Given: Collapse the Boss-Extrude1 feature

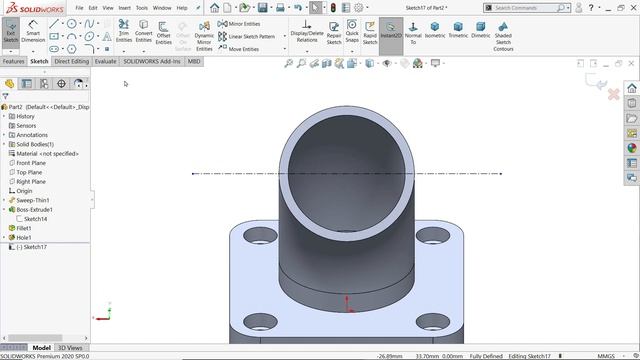Looking at the screenshot, I should tap(4, 209).
